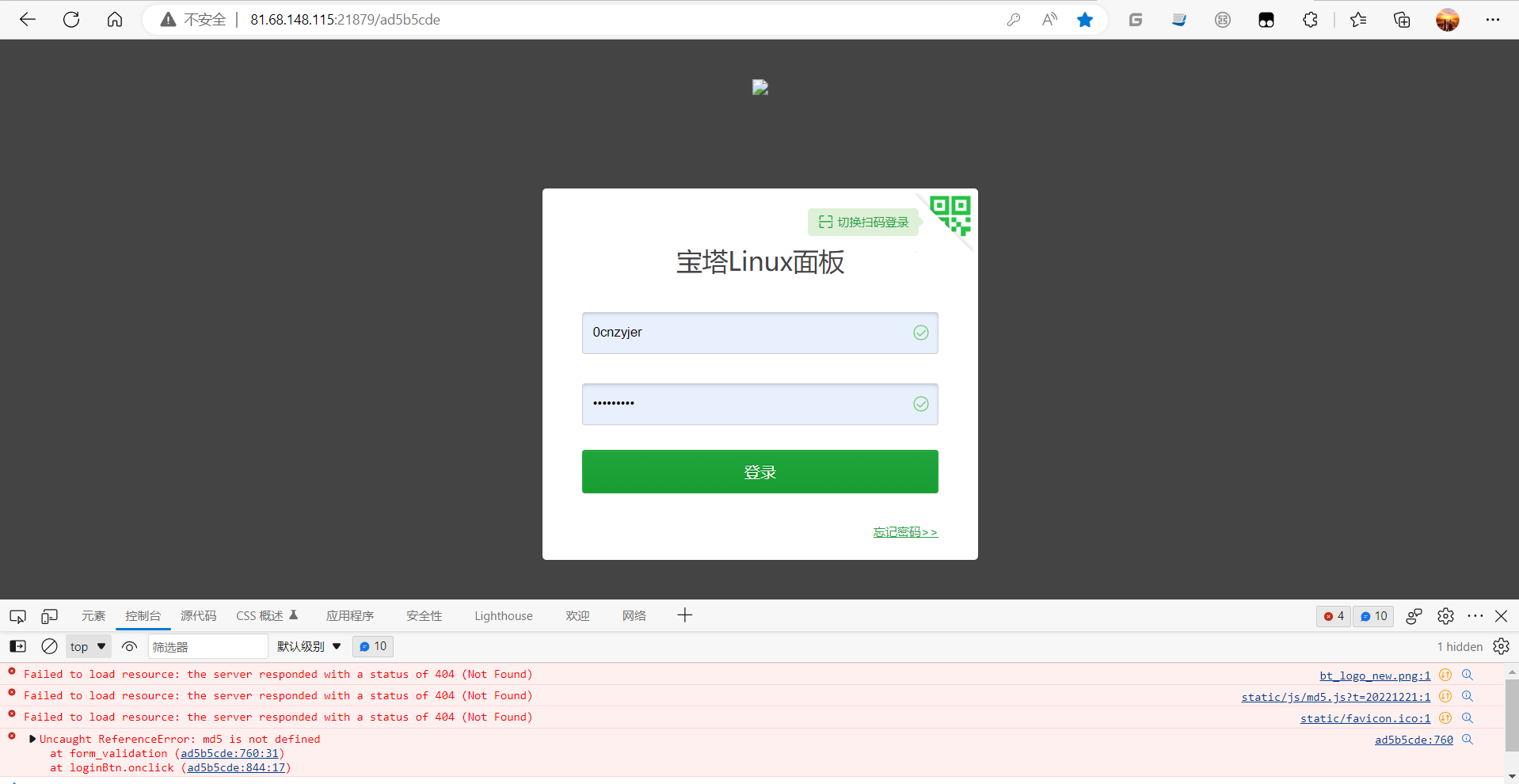Search the md5.js error with magnifier icon

[x=1467, y=696]
